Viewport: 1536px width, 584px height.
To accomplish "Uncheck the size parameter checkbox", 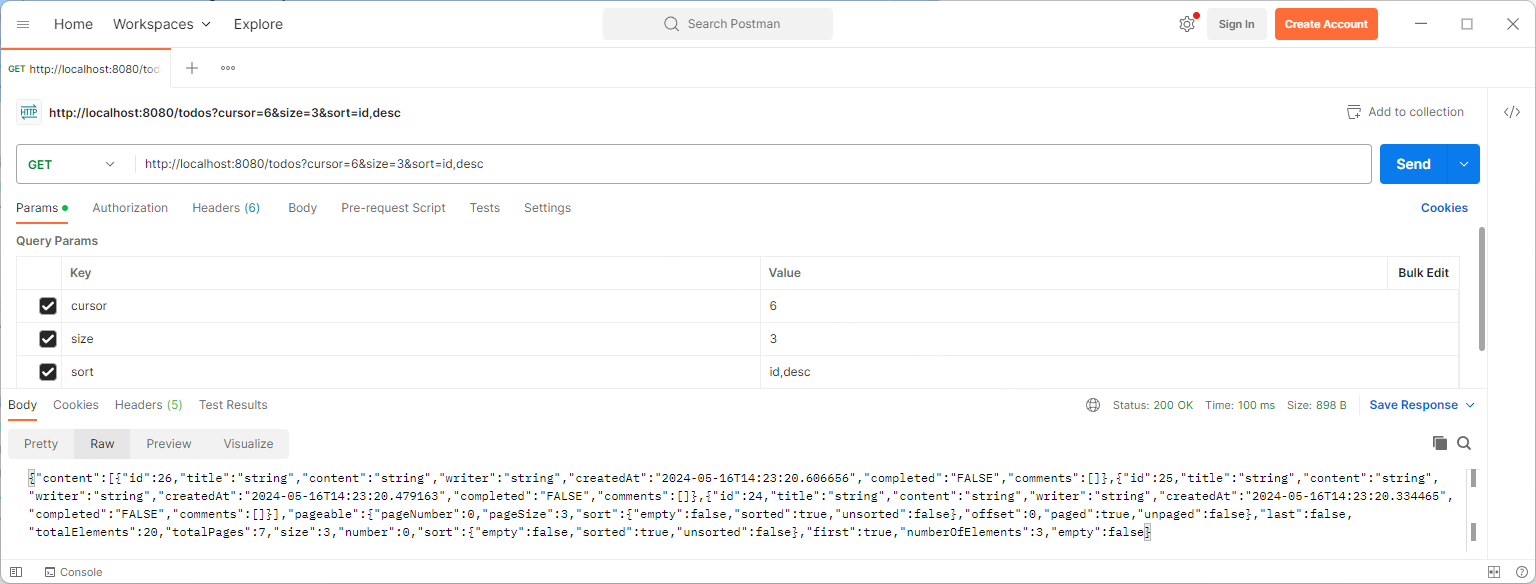I will tap(47, 339).
